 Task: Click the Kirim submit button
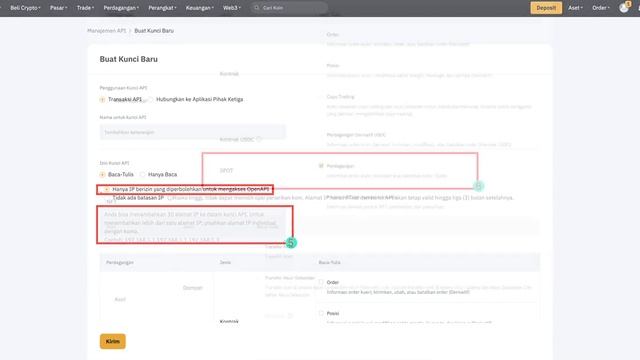(x=113, y=341)
